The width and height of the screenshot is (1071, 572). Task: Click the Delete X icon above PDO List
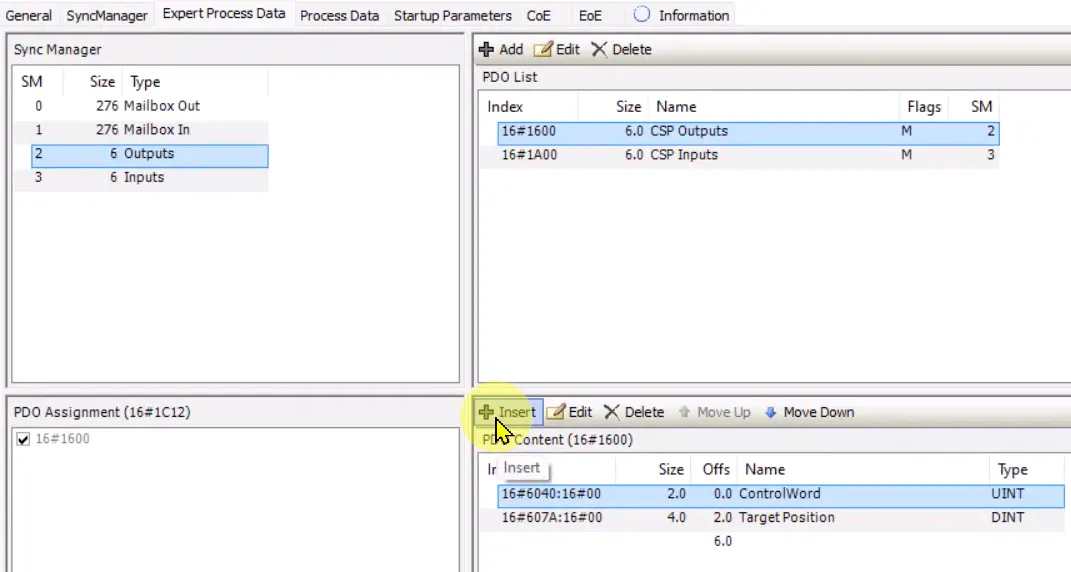coord(599,49)
